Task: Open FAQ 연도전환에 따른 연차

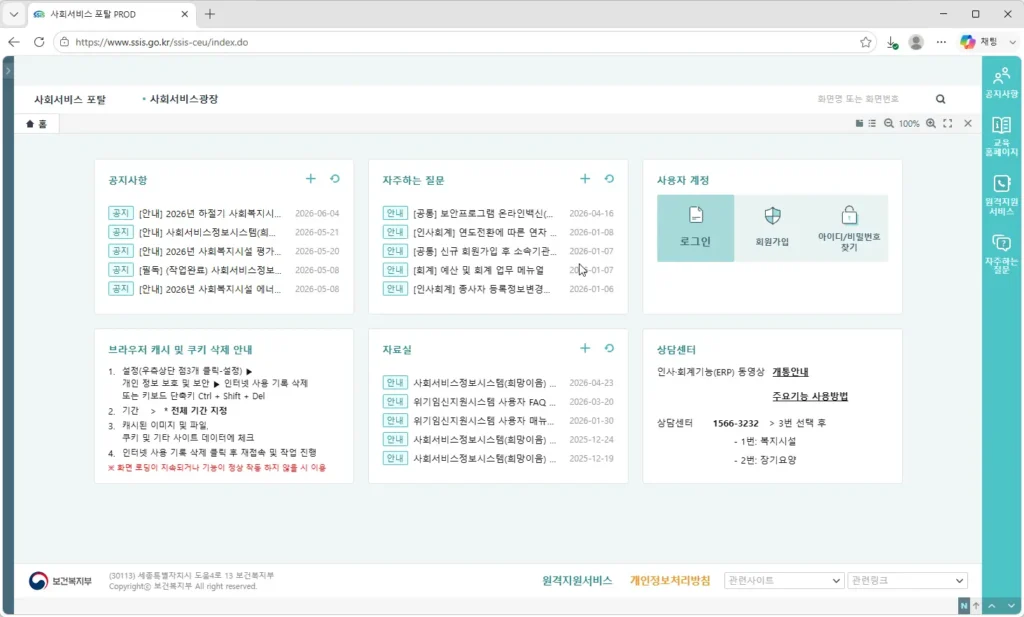Action: 485,232
